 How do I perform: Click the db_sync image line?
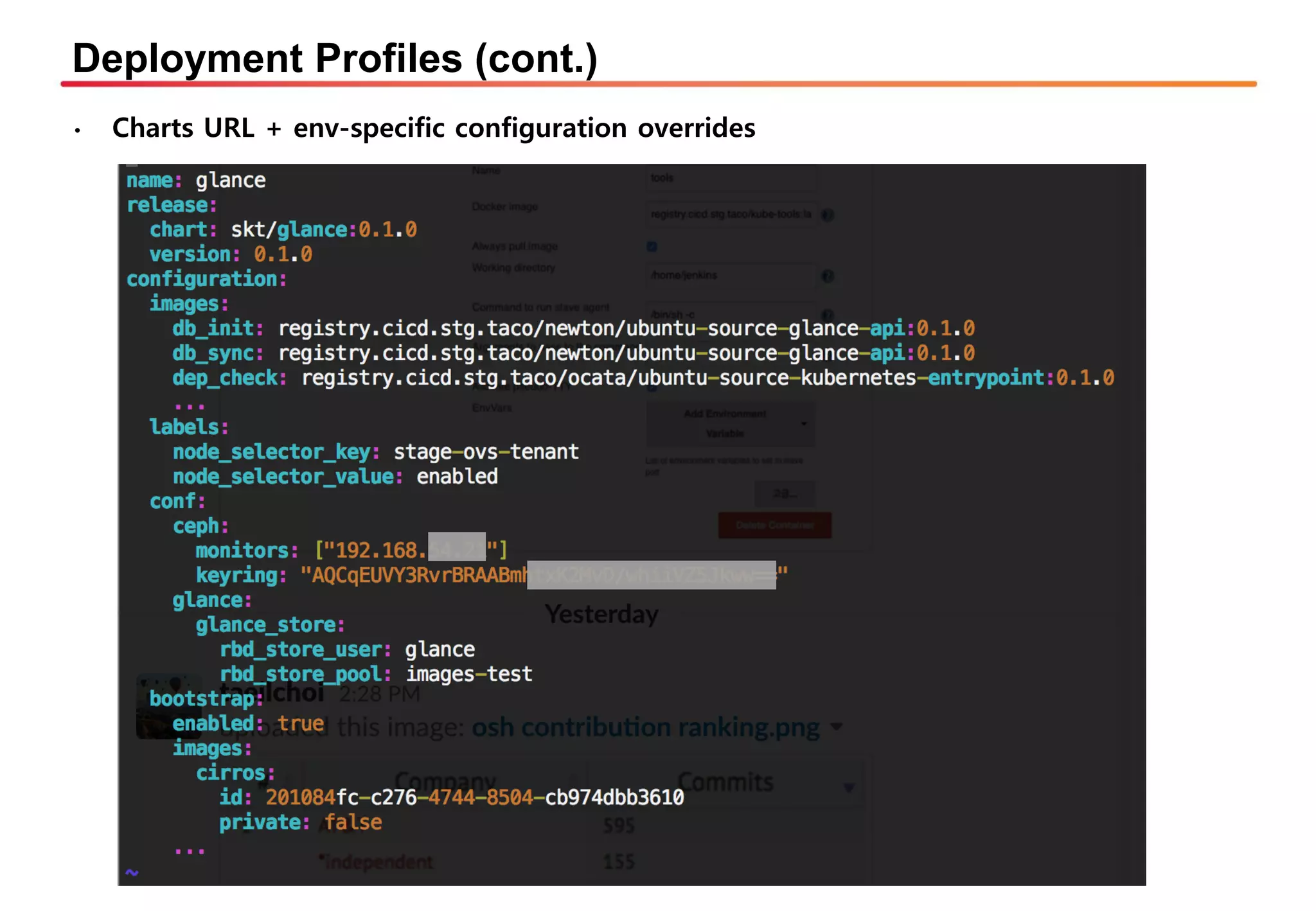pyautogui.click(x=573, y=353)
